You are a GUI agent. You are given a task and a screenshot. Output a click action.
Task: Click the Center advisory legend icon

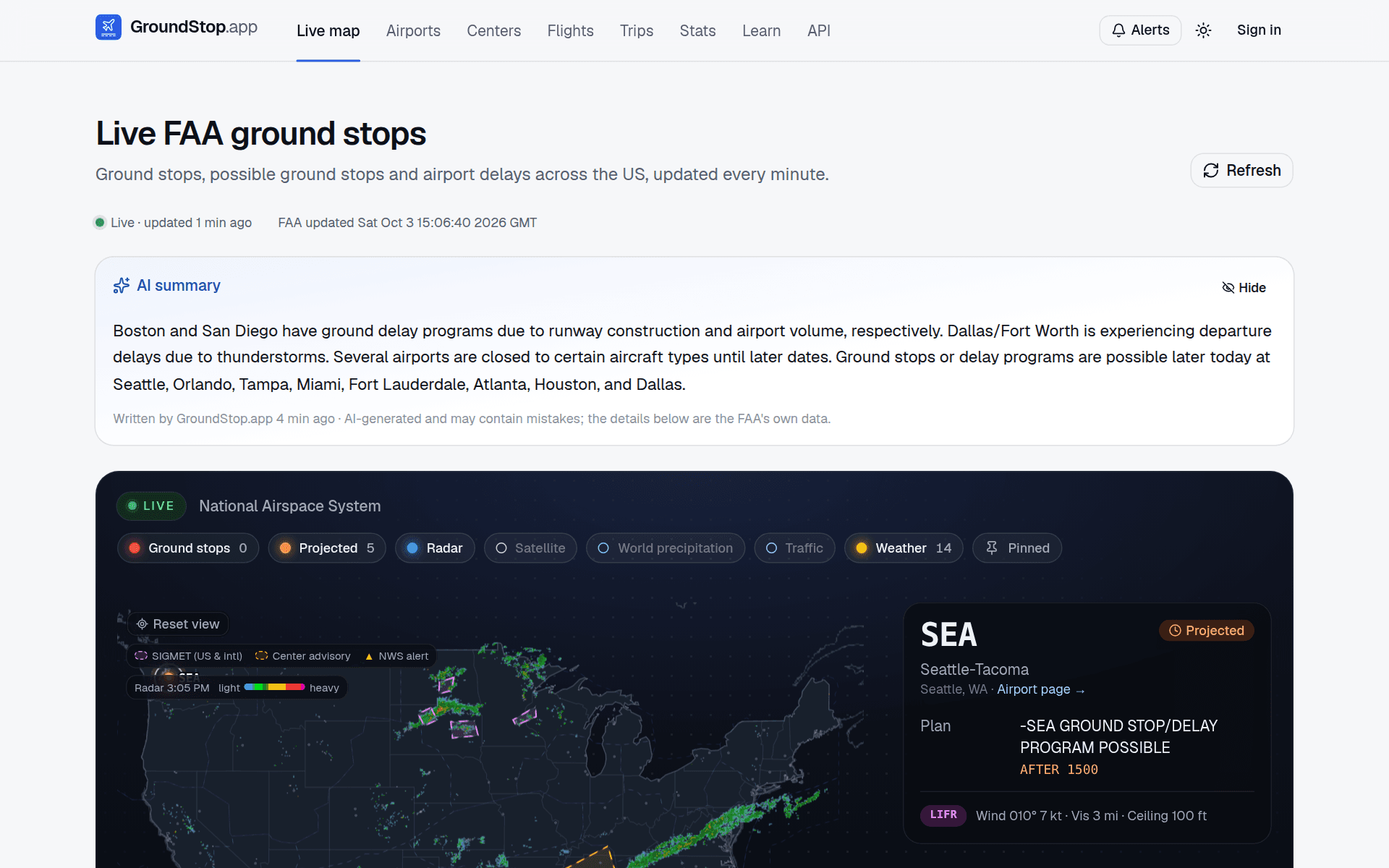[262, 656]
